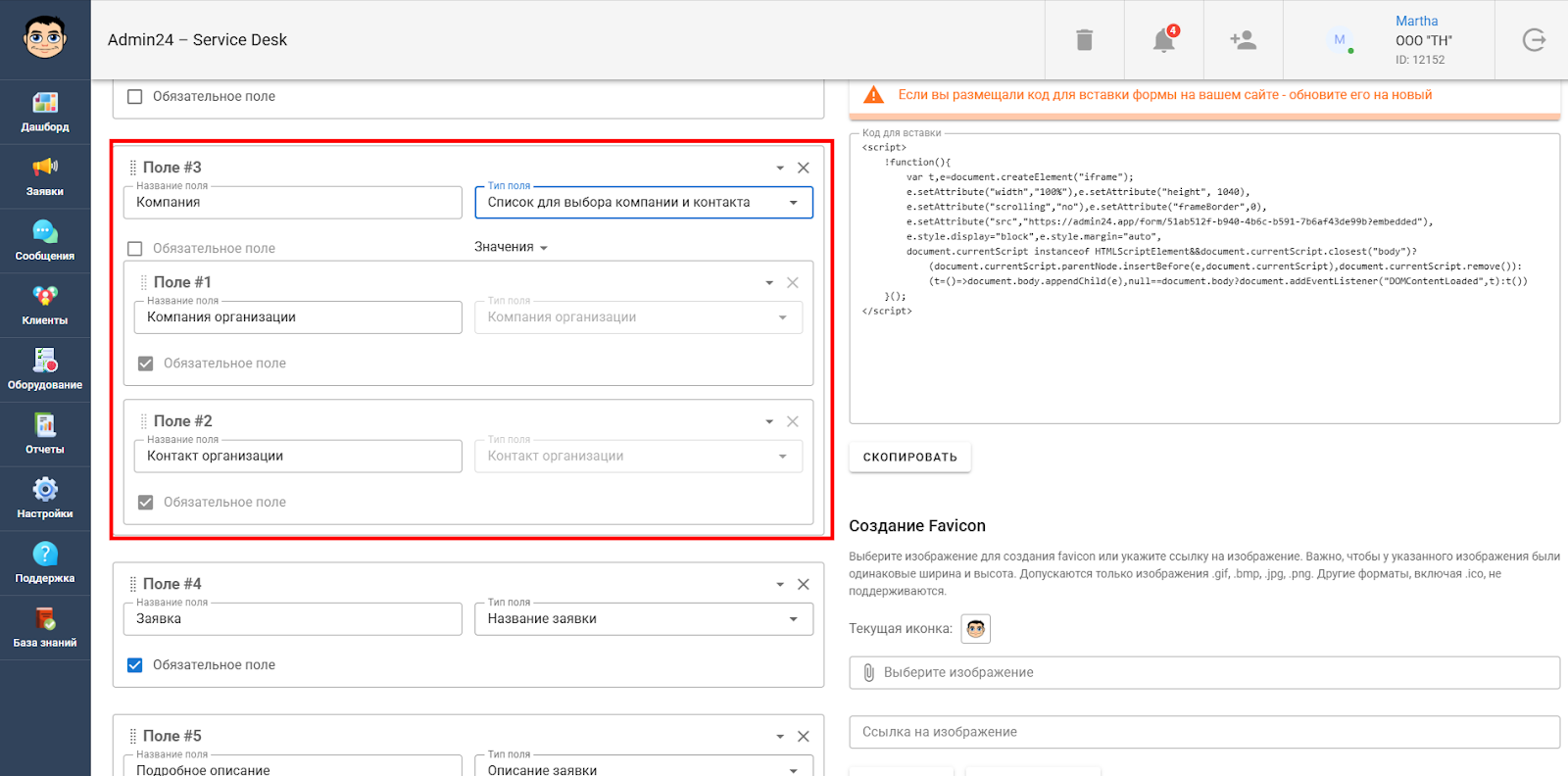This screenshot has height=776, width=1568.
Task: Click the add user icon
Action: tap(1243, 40)
